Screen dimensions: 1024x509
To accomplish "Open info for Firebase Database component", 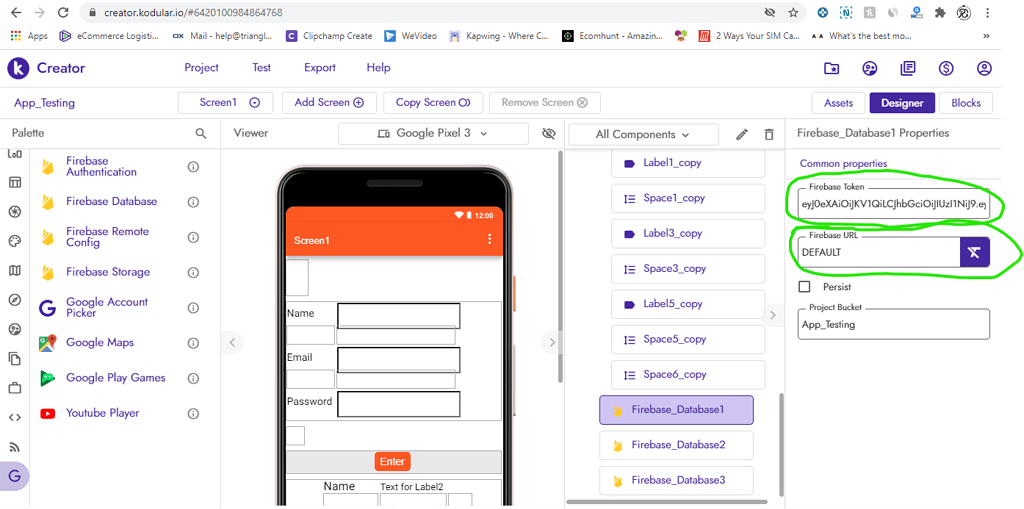I will pyautogui.click(x=193, y=202).
